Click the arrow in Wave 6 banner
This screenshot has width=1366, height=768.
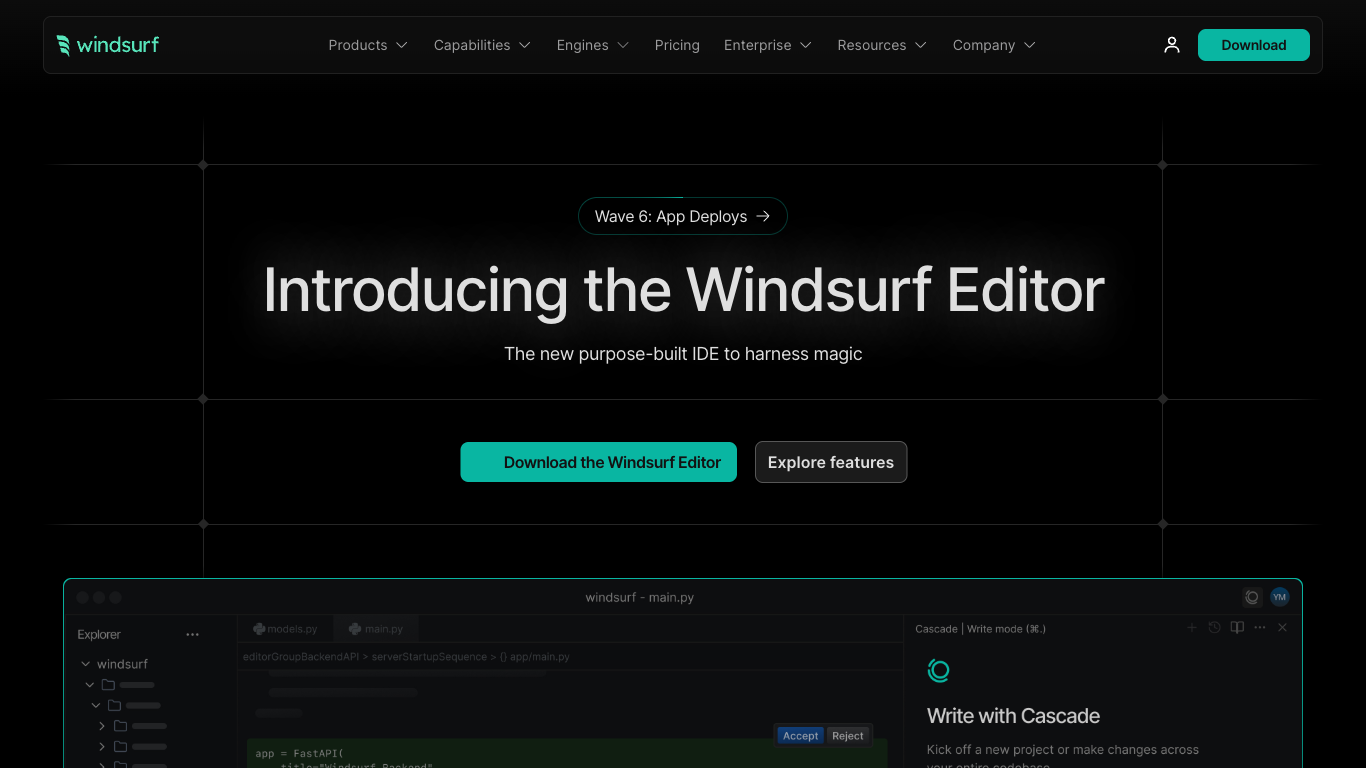(x=764, y=216)
